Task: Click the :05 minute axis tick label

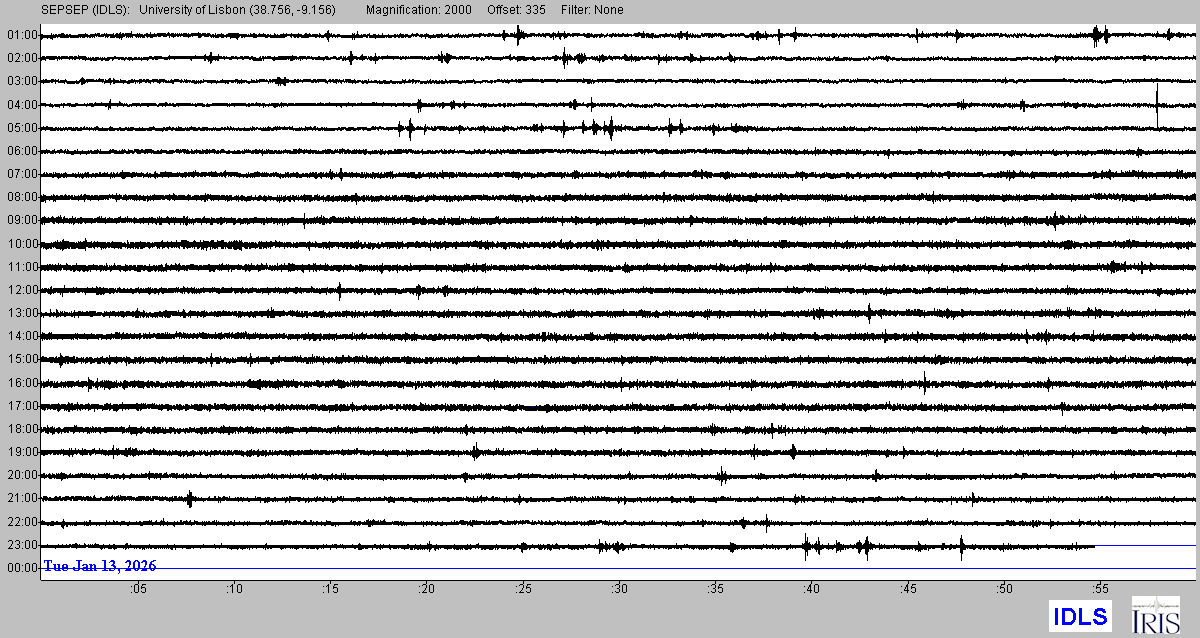Action: 137,590
